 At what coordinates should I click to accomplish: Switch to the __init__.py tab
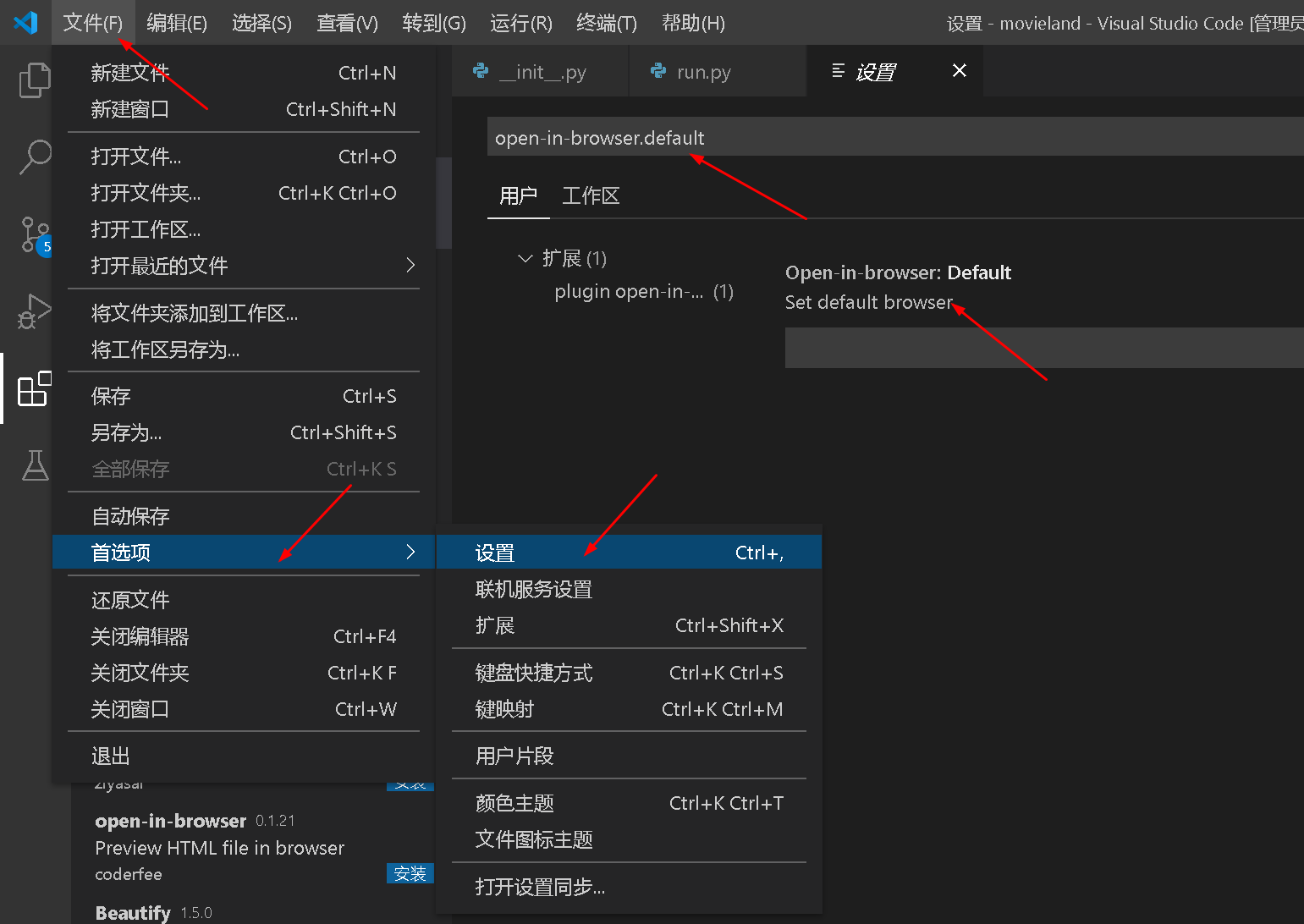[541, 72]
